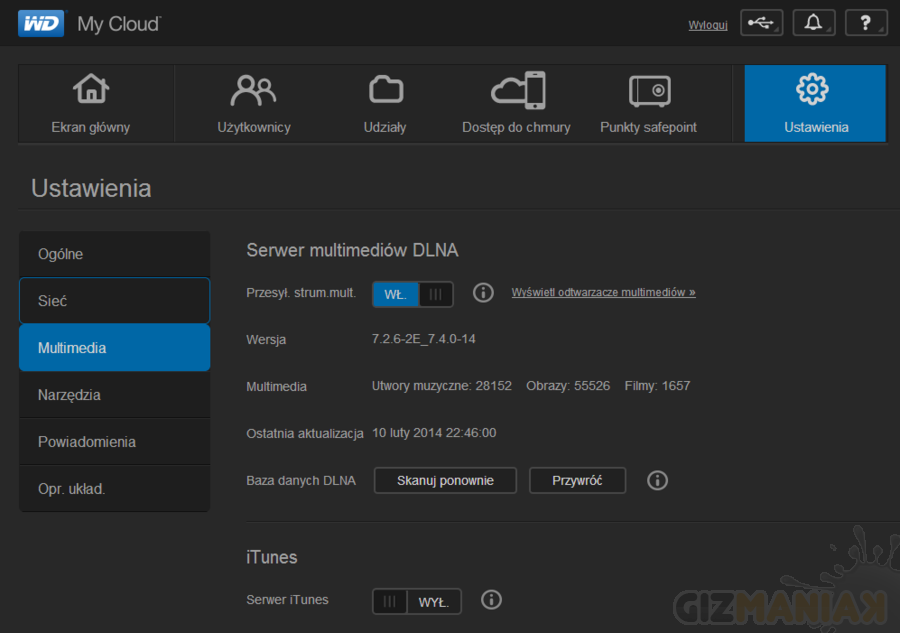Click the Przywróć button

click(577, 481)
